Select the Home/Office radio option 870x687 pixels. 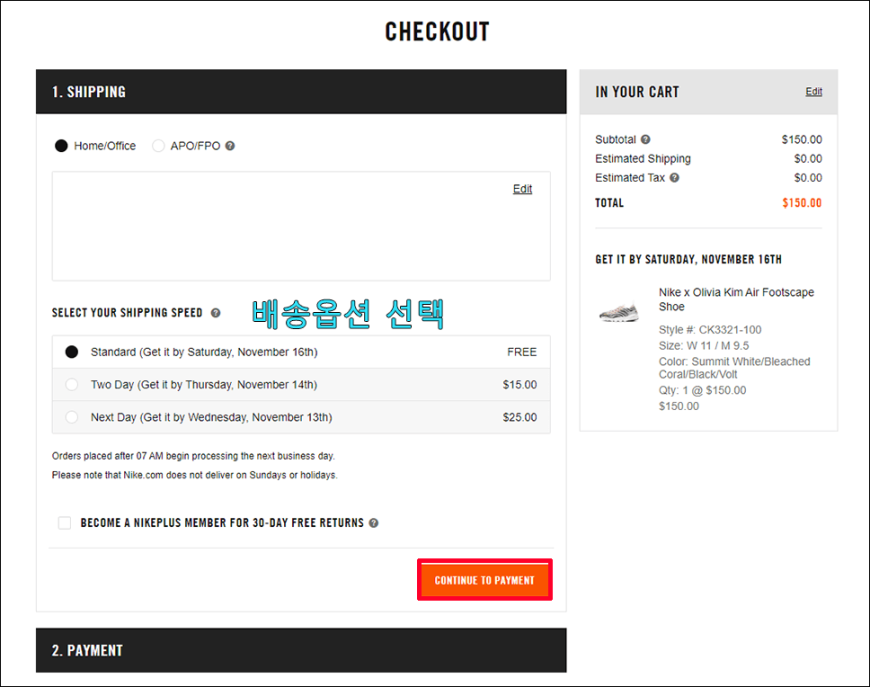tap(61, 146)
